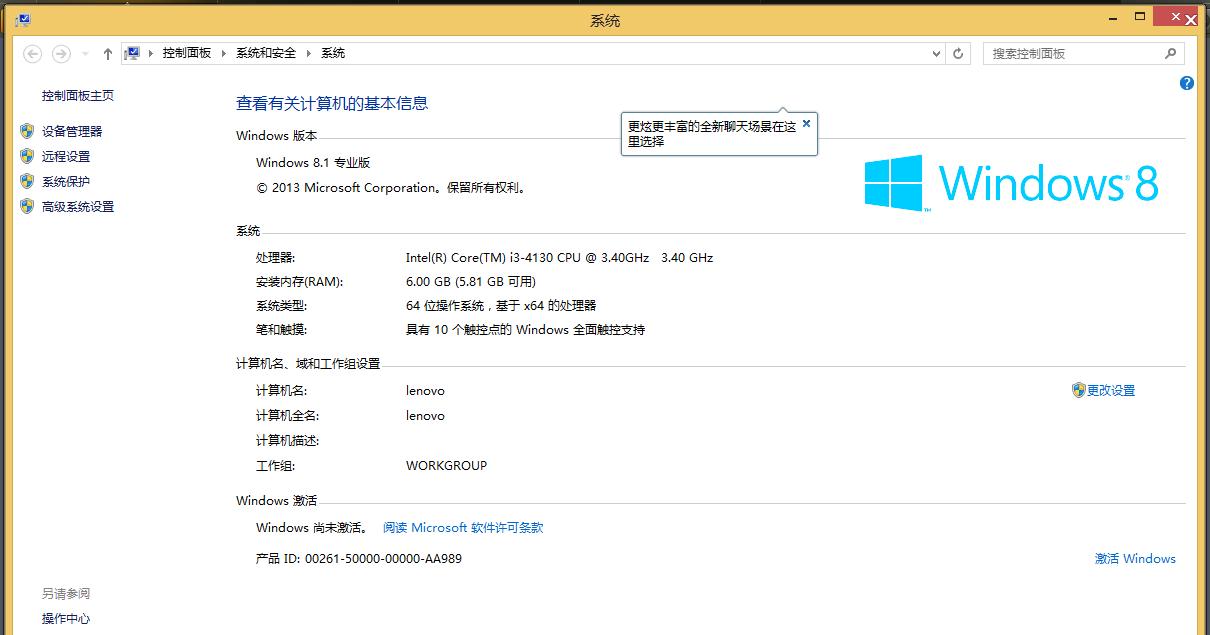Read the Microsoft 软件许可条款 link
Image resolution: width=1210 pixels, height=635 pixels.
pos(463,527)
